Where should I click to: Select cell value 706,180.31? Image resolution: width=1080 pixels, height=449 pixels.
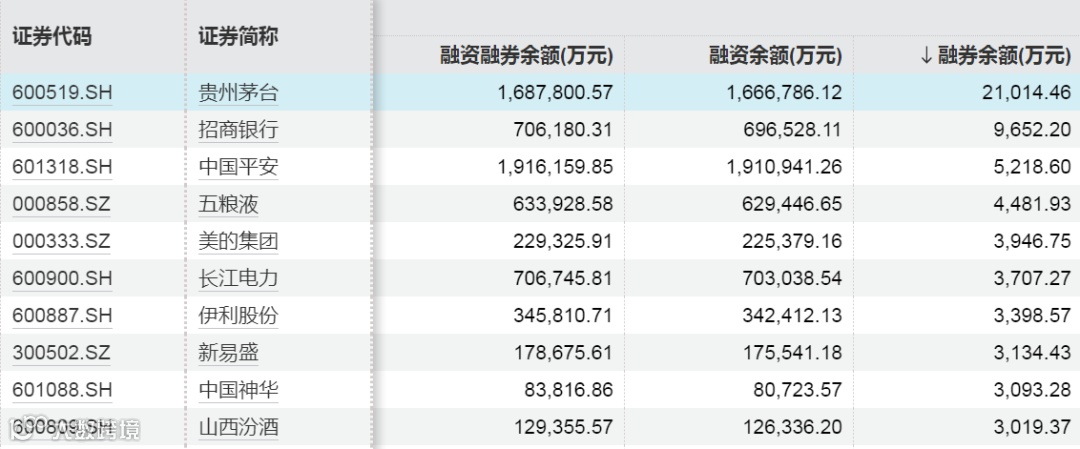(563, 130)
